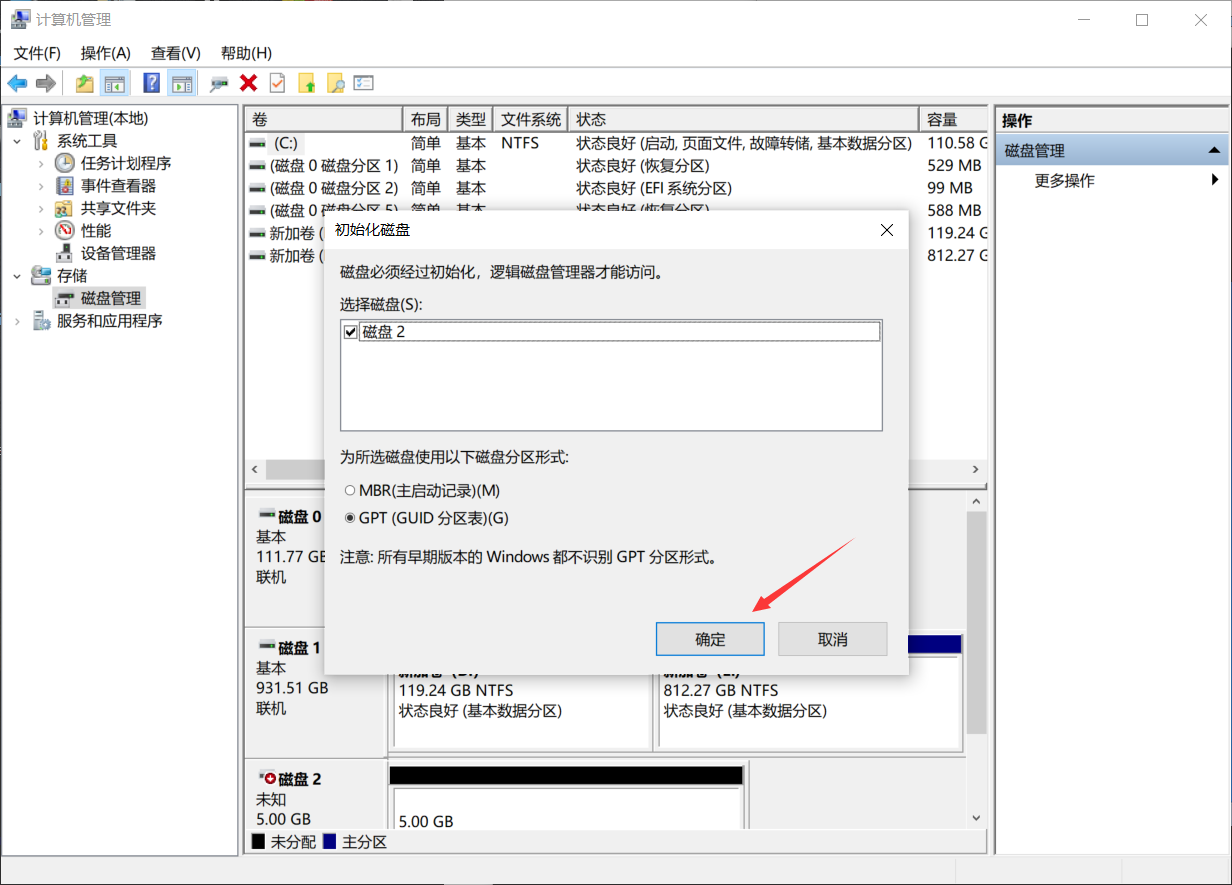Collapse 磁盘管理 section in 操作 pane

[1214, 151]
